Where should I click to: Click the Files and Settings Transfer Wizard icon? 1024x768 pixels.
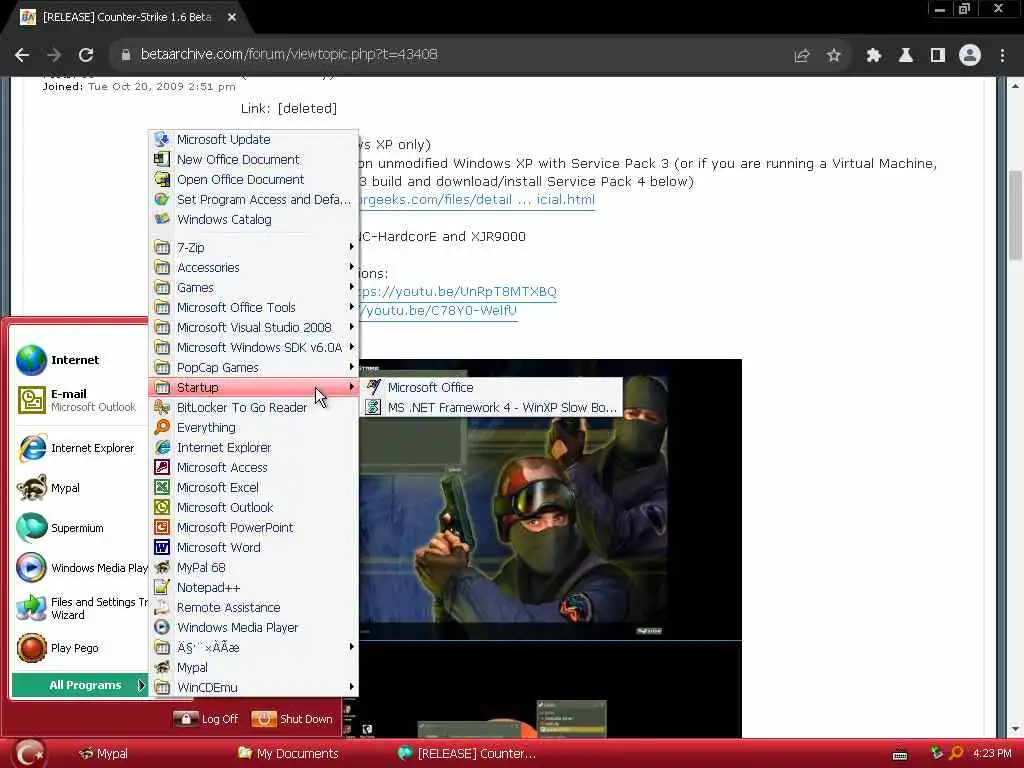click(31, 608)
